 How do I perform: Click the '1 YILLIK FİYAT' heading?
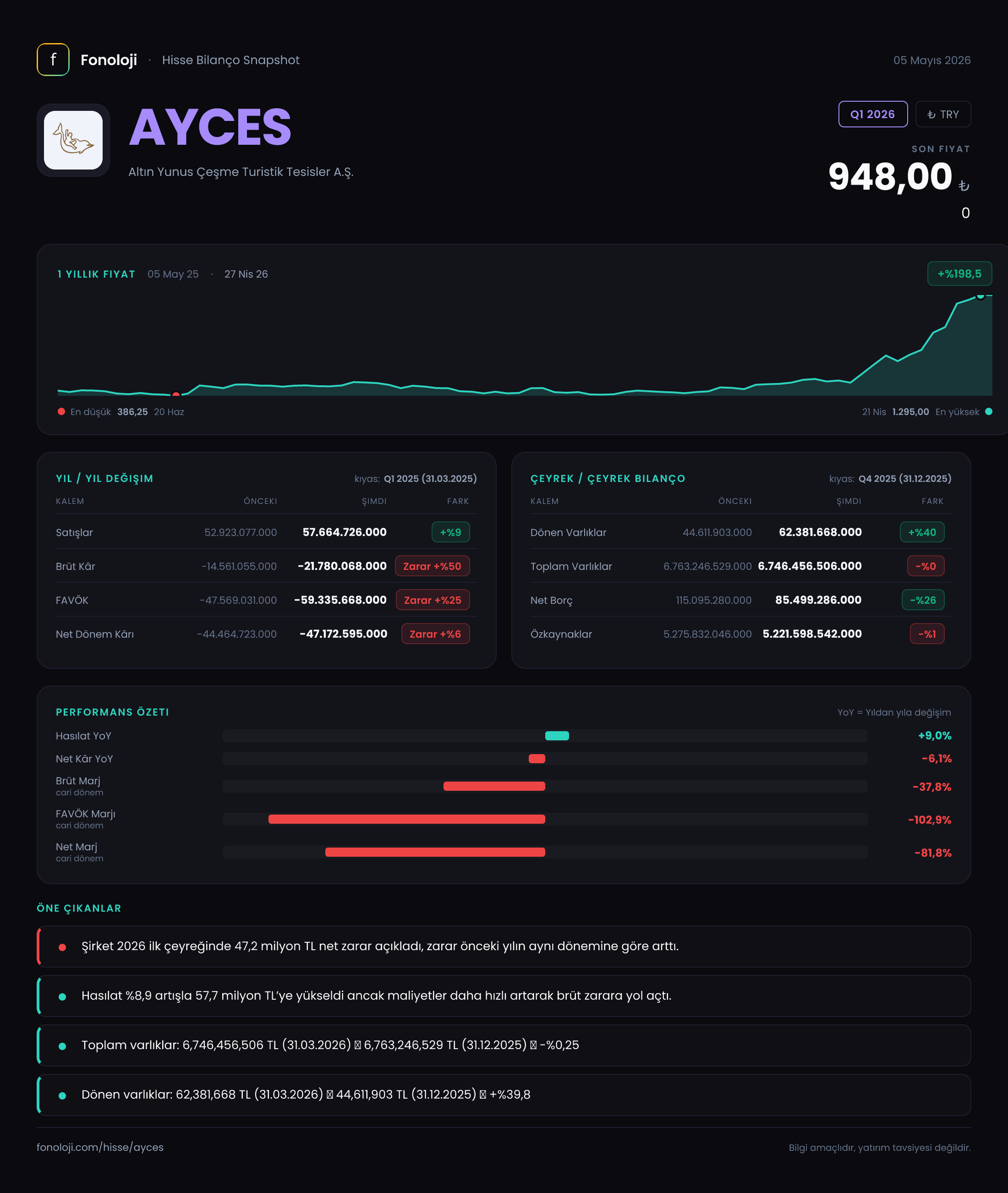pos(96,274)
